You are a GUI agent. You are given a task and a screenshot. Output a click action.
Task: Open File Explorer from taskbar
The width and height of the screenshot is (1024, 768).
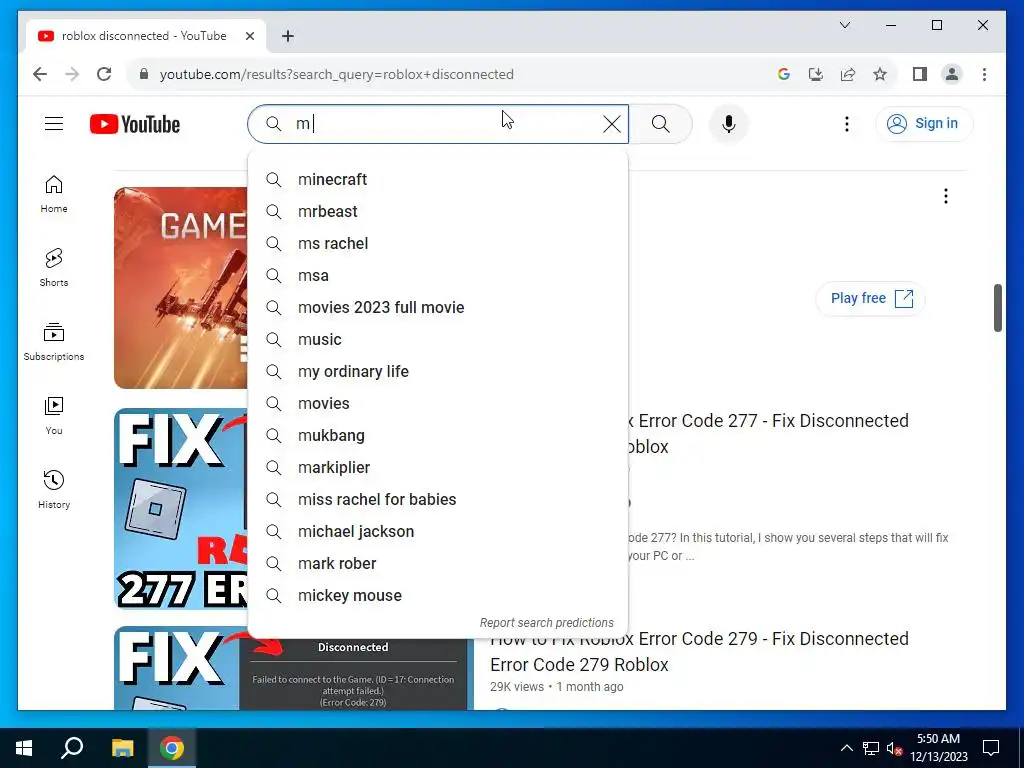click(122, 748)
